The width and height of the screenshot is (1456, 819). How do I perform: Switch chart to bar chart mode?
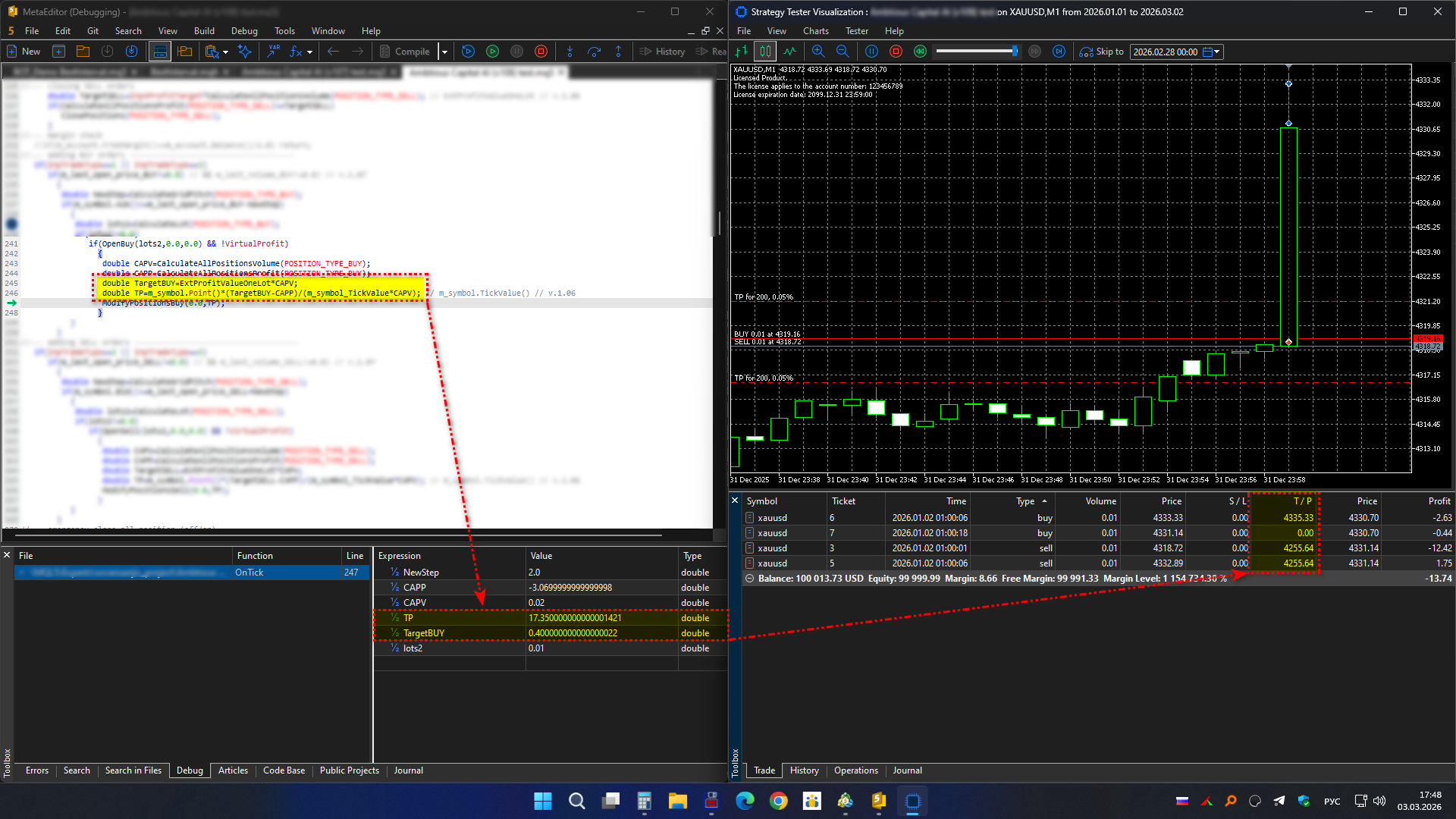(x=741, y=52)
